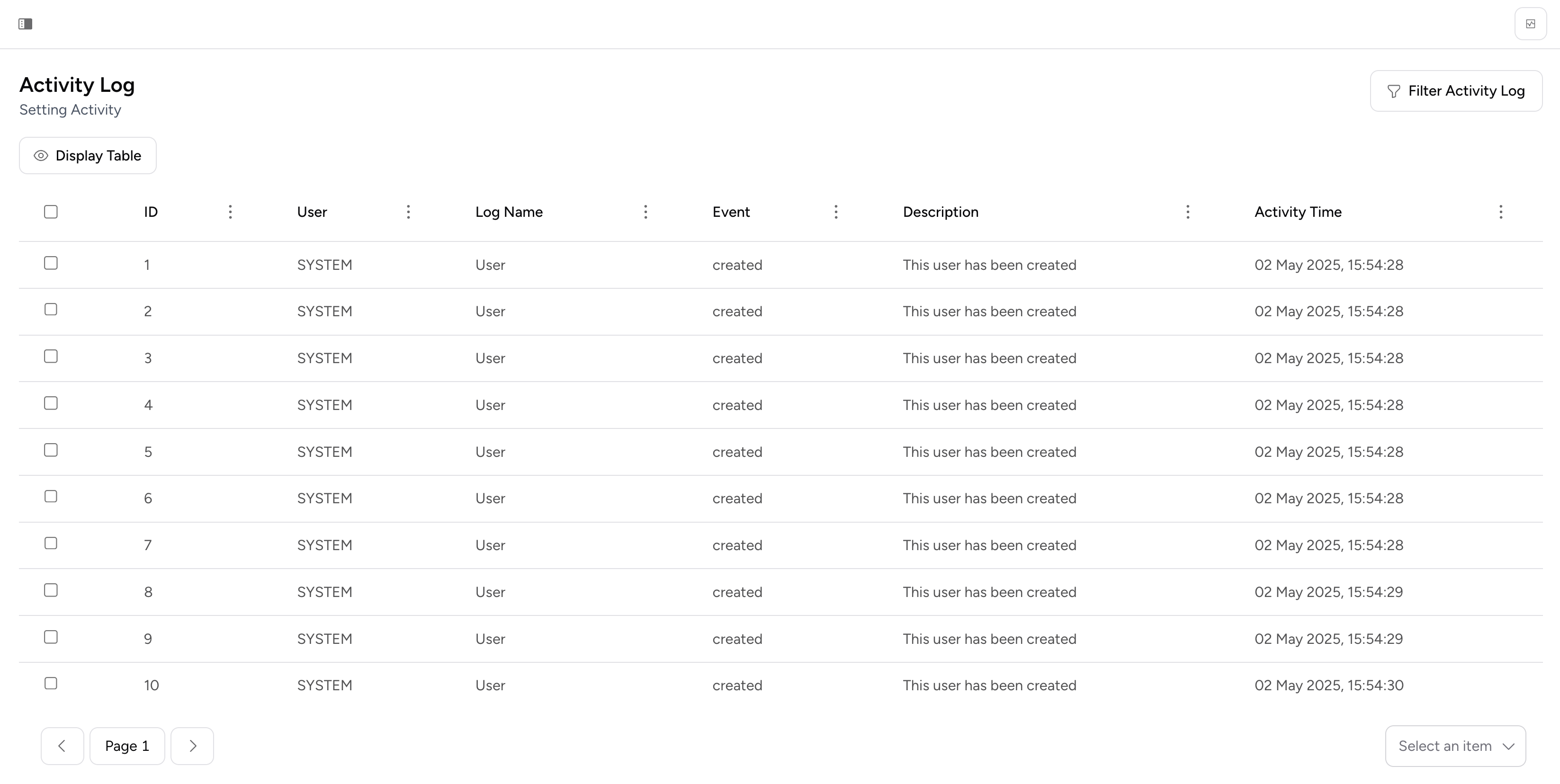Open Activity Time column options
Screen dimensions: 1560x784
tap(1501, 212)
